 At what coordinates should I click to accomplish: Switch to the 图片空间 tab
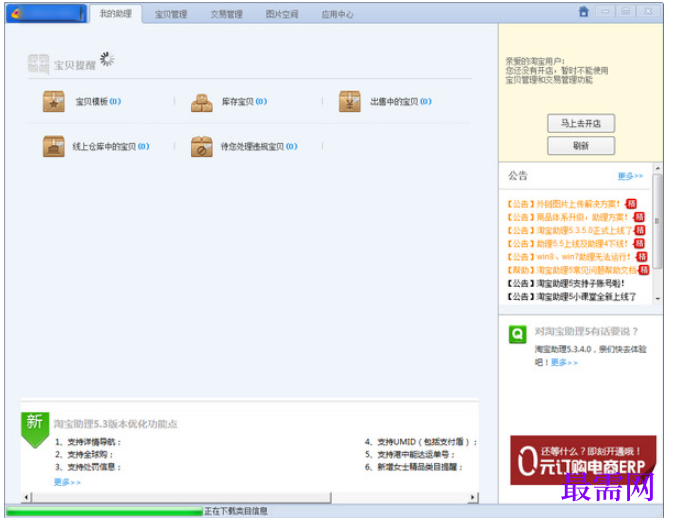(x=282, y=14)
